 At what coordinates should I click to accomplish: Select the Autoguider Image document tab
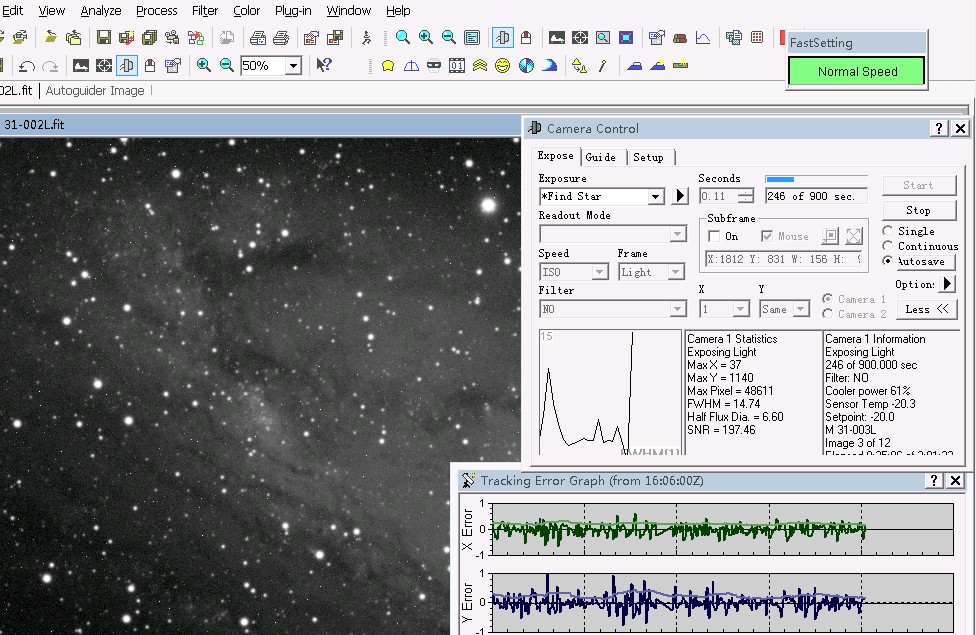click(95, 91)
